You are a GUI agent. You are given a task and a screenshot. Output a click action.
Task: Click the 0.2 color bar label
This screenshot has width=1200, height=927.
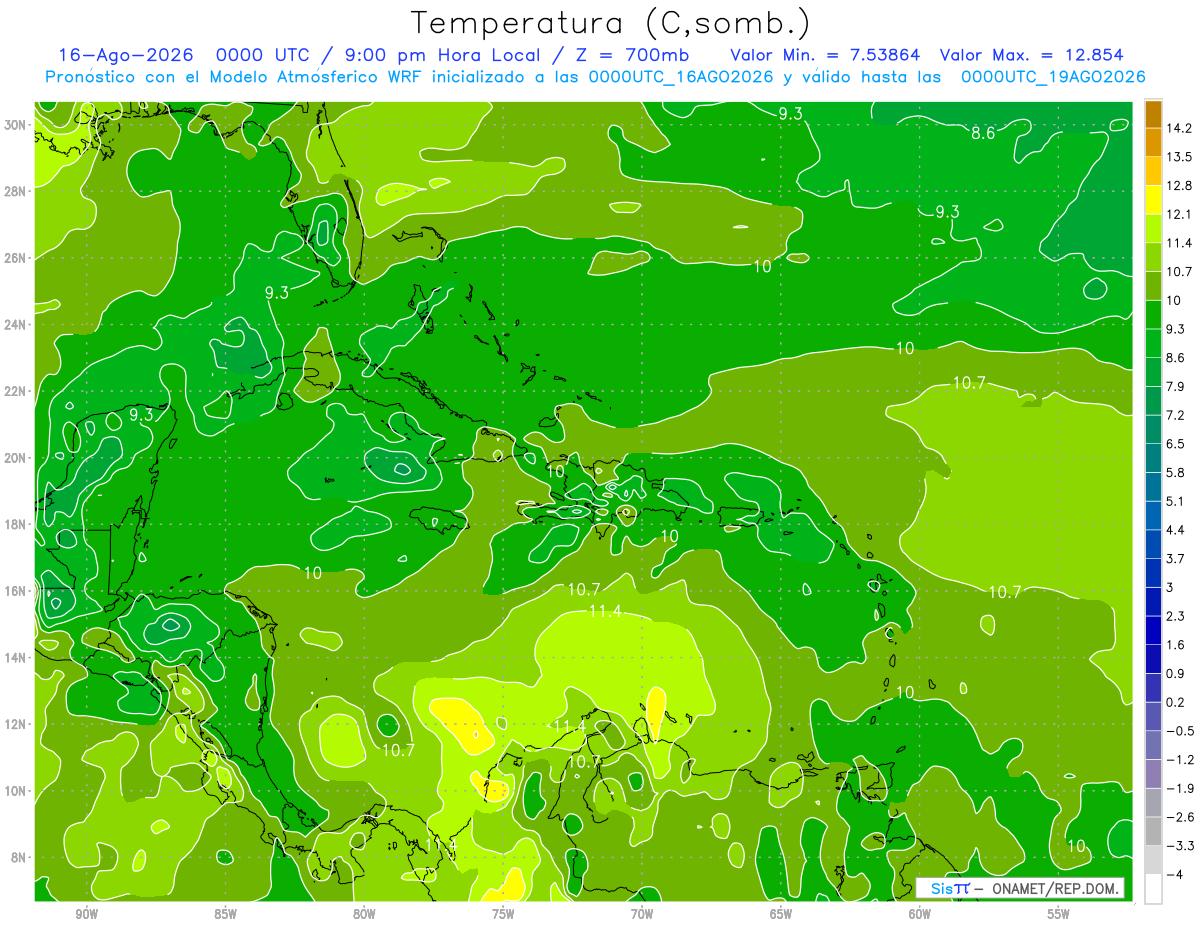coord(1176,702)
